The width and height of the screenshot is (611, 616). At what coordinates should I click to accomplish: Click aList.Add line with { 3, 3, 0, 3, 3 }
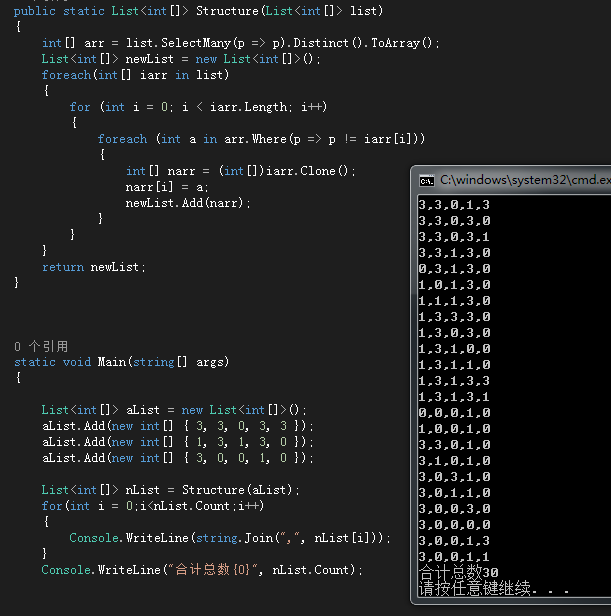[x=178, y=426]
